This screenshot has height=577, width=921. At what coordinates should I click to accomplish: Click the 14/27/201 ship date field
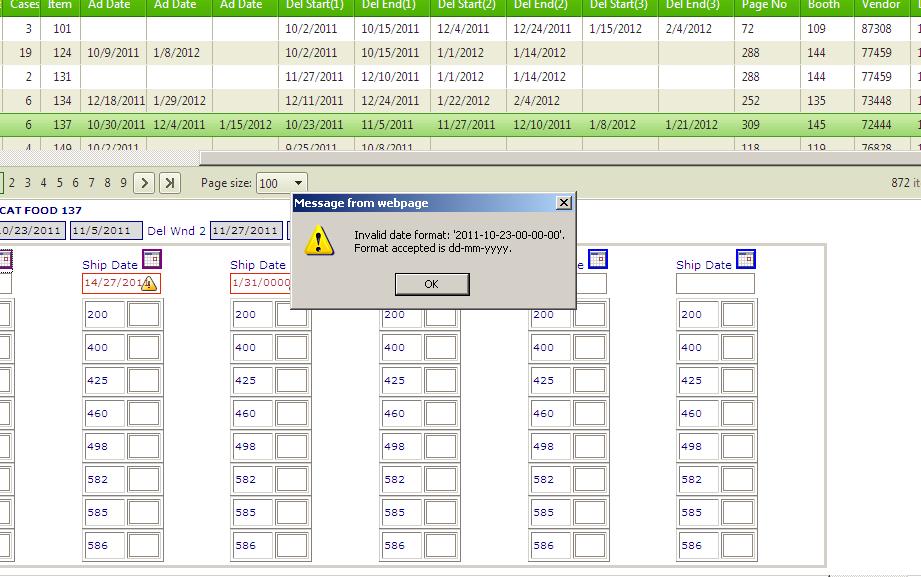pos(121,284)
